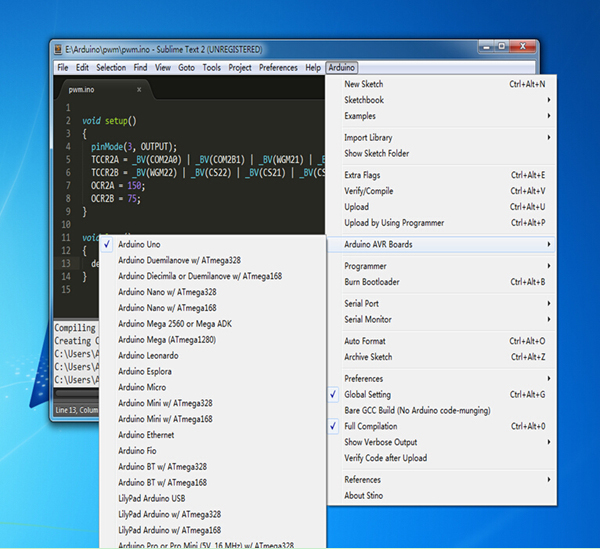Enable Verify Code after Upload

[x=442, y=458]
